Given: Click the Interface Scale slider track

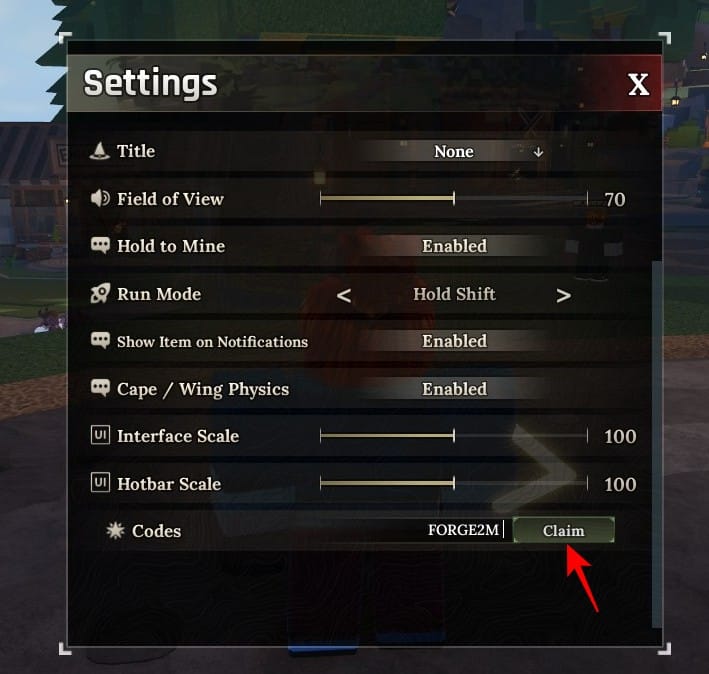Looking at the screenshot, I should click(x=454, y=436).
